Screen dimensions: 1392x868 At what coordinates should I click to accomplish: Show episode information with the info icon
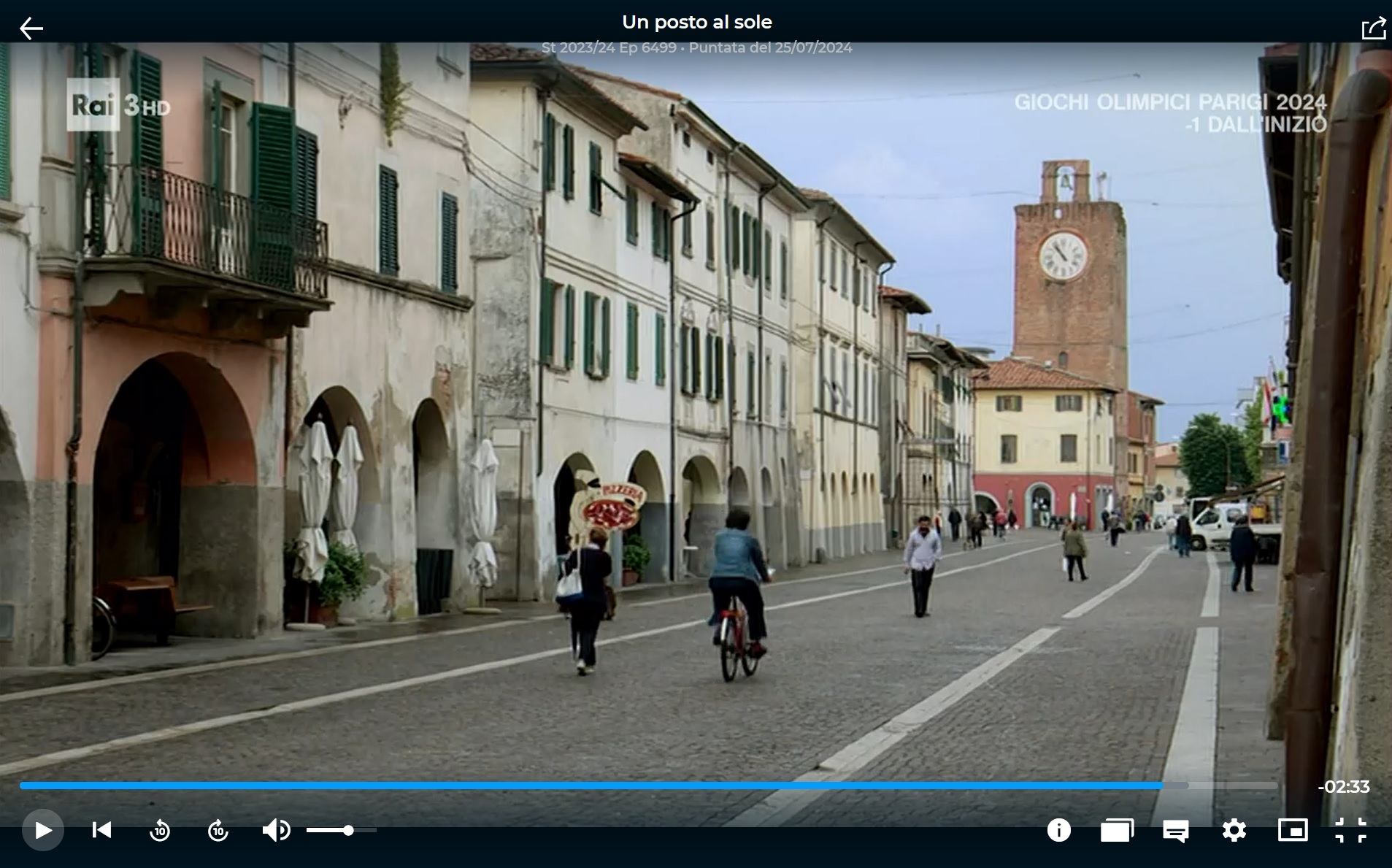pos(1058,830)
